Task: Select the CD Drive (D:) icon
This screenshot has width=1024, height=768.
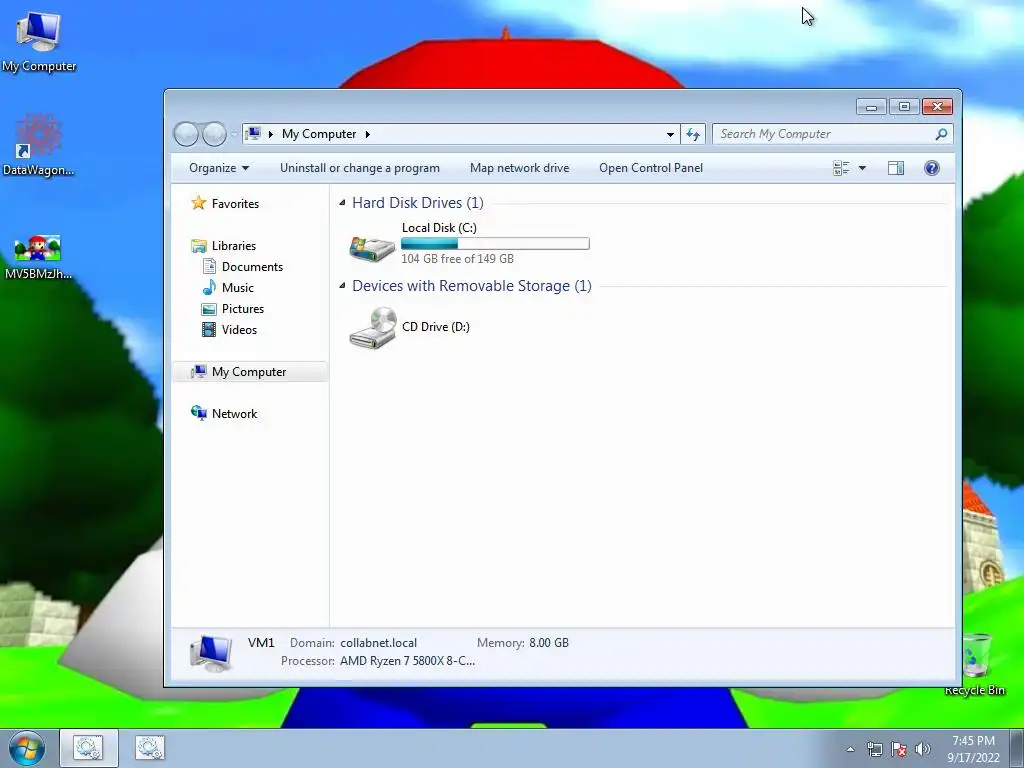Action: point(372,328)
